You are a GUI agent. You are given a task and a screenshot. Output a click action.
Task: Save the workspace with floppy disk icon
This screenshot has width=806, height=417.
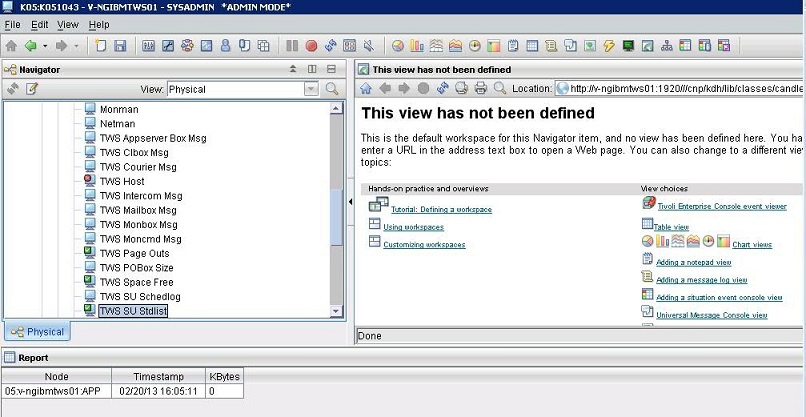(120, 46)
